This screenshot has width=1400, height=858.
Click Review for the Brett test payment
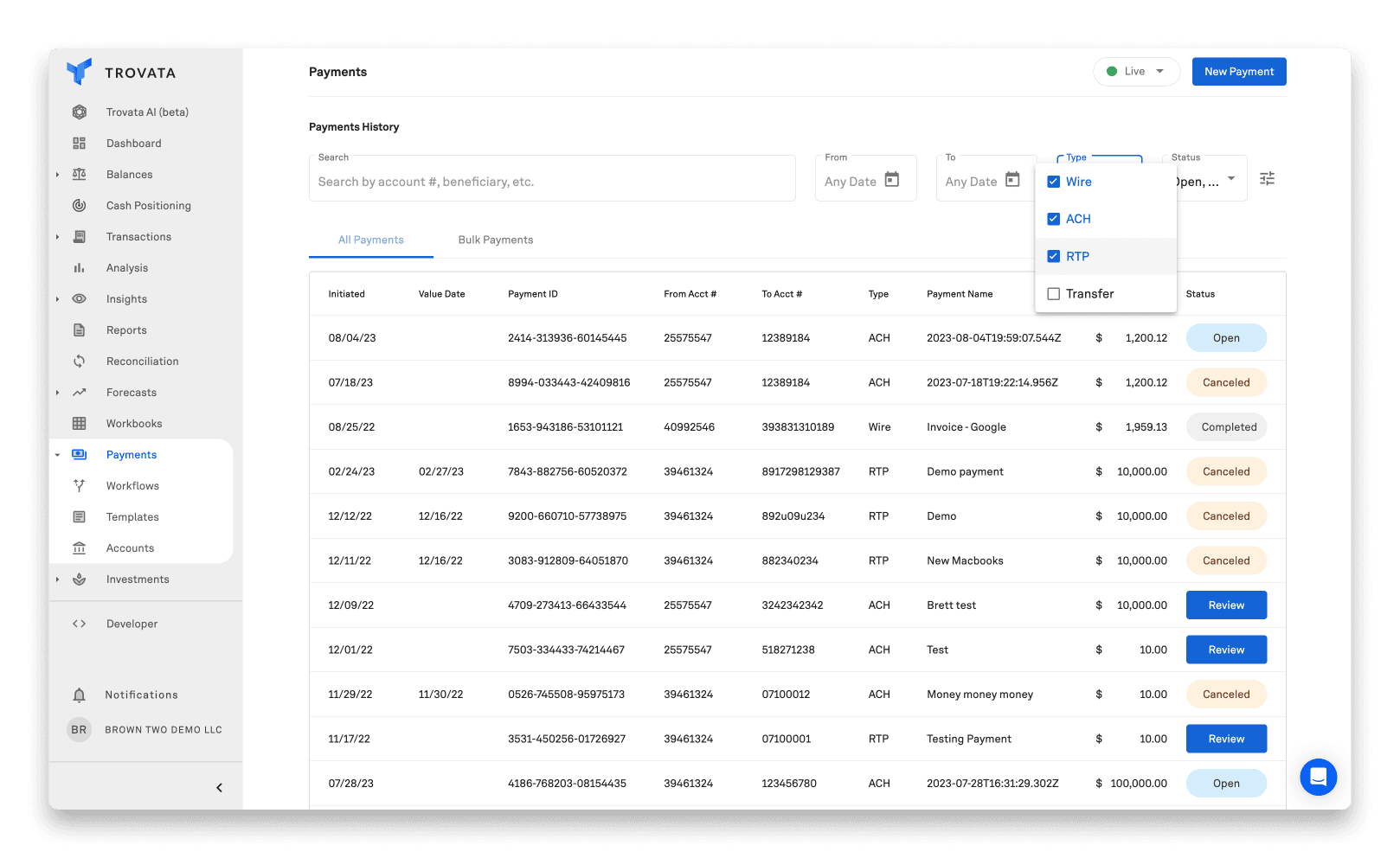(1226, 605)
